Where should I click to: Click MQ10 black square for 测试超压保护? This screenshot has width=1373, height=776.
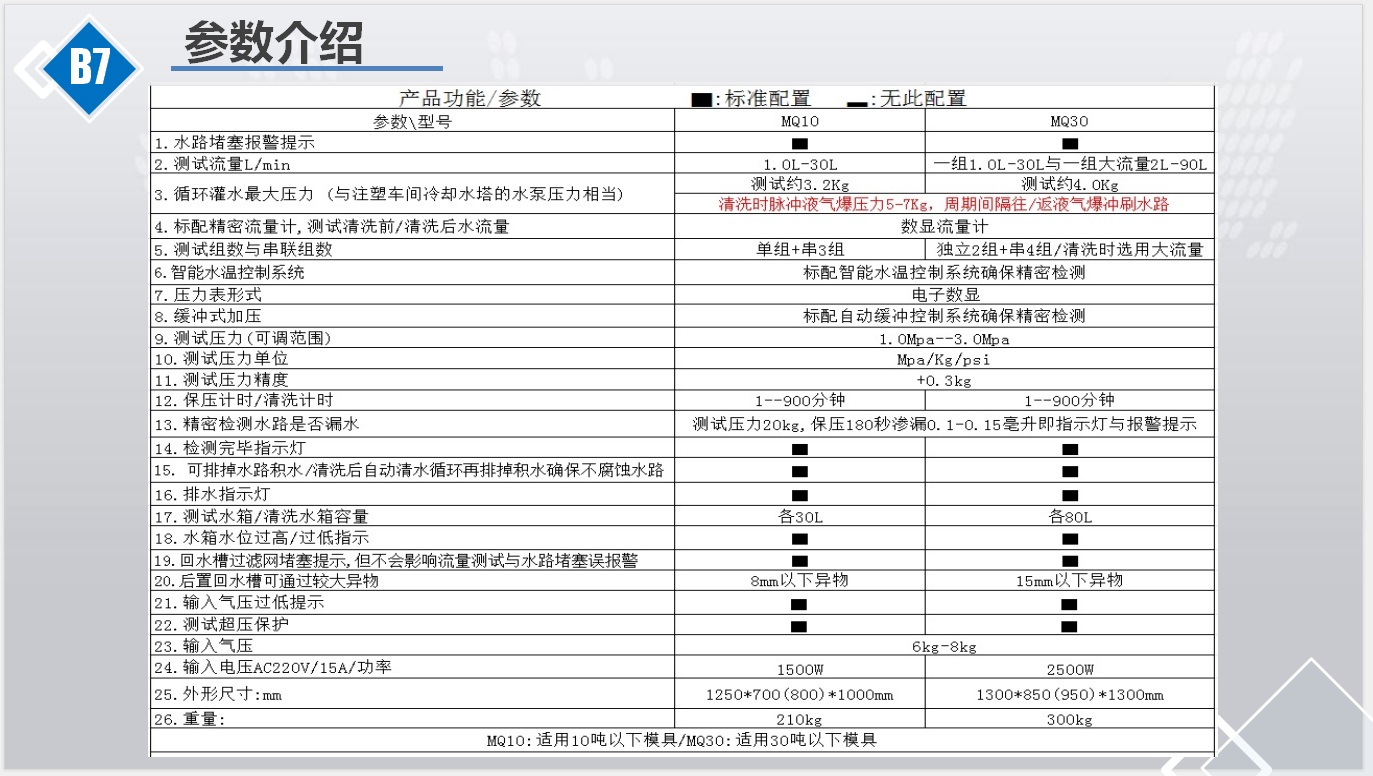799,625
